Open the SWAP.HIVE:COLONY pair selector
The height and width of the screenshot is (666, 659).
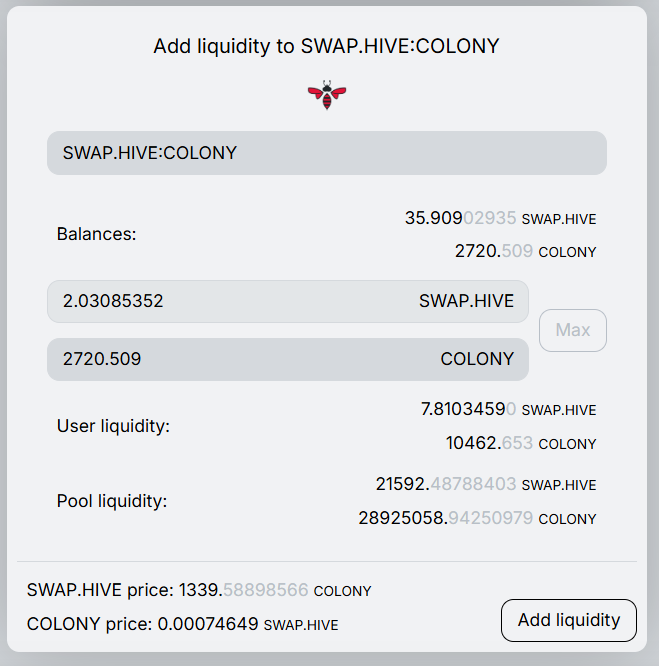326,153
